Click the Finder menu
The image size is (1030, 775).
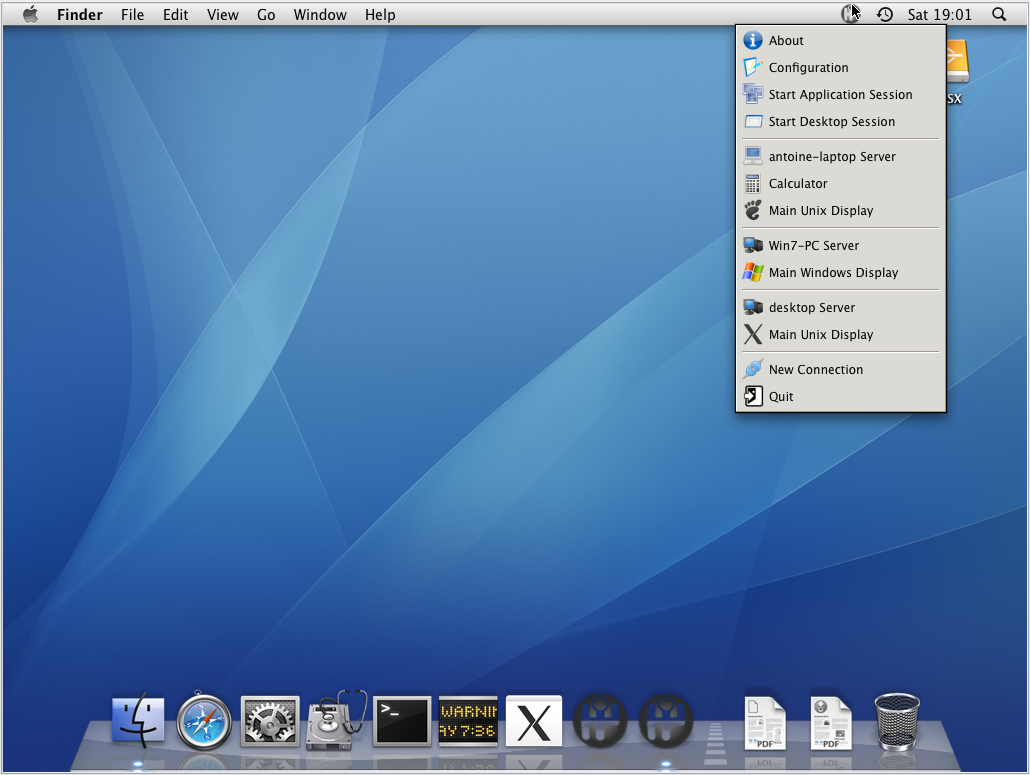79,14
